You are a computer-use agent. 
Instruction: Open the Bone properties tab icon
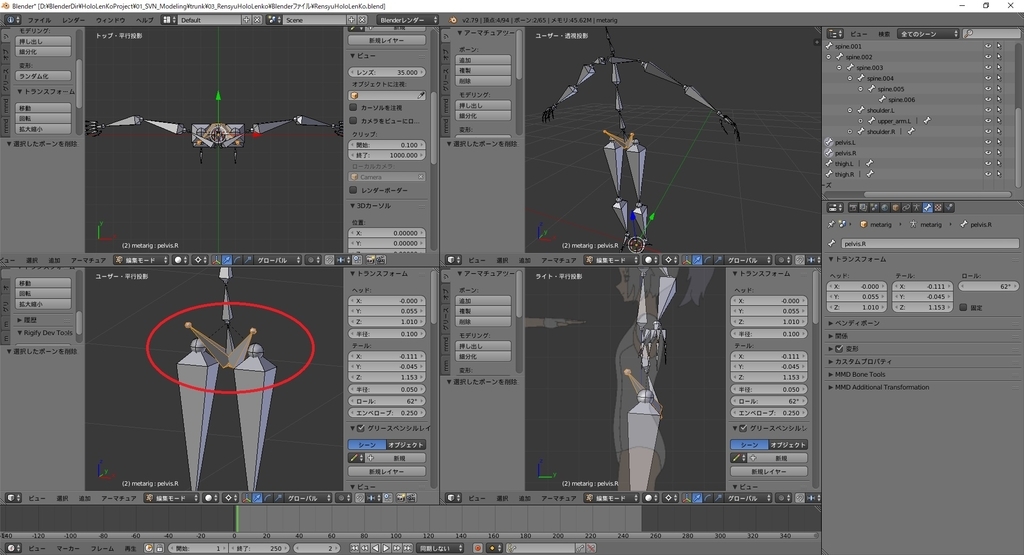(927, 207)
